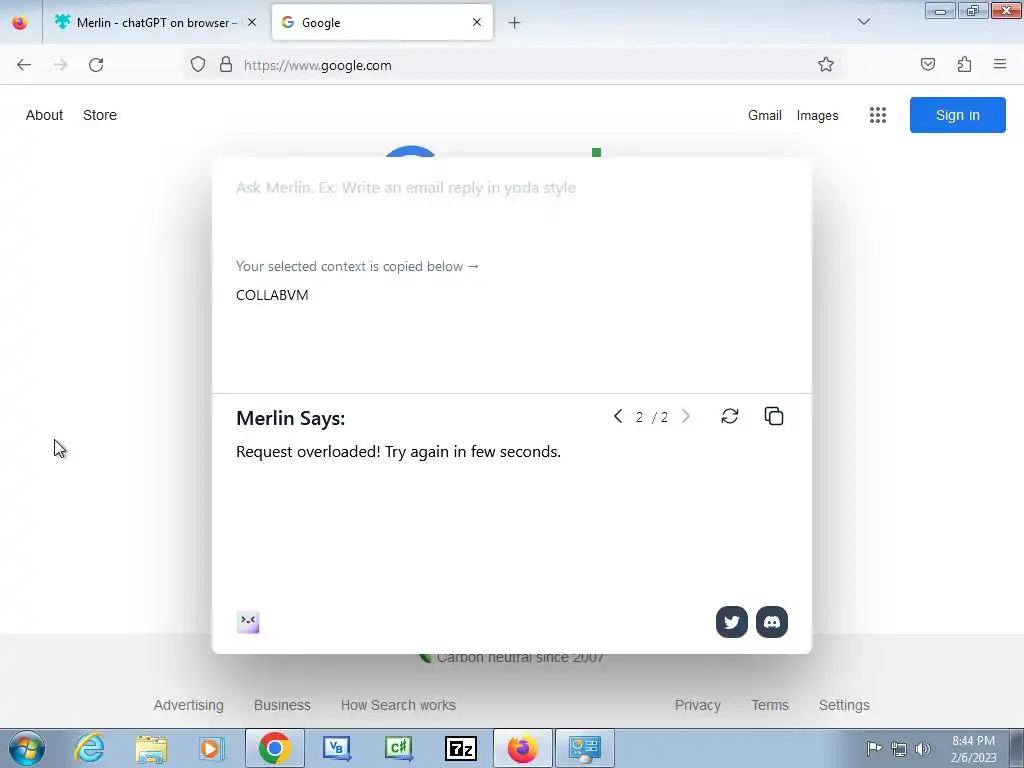Expand the list all tabs chevron

pos(863,22)
